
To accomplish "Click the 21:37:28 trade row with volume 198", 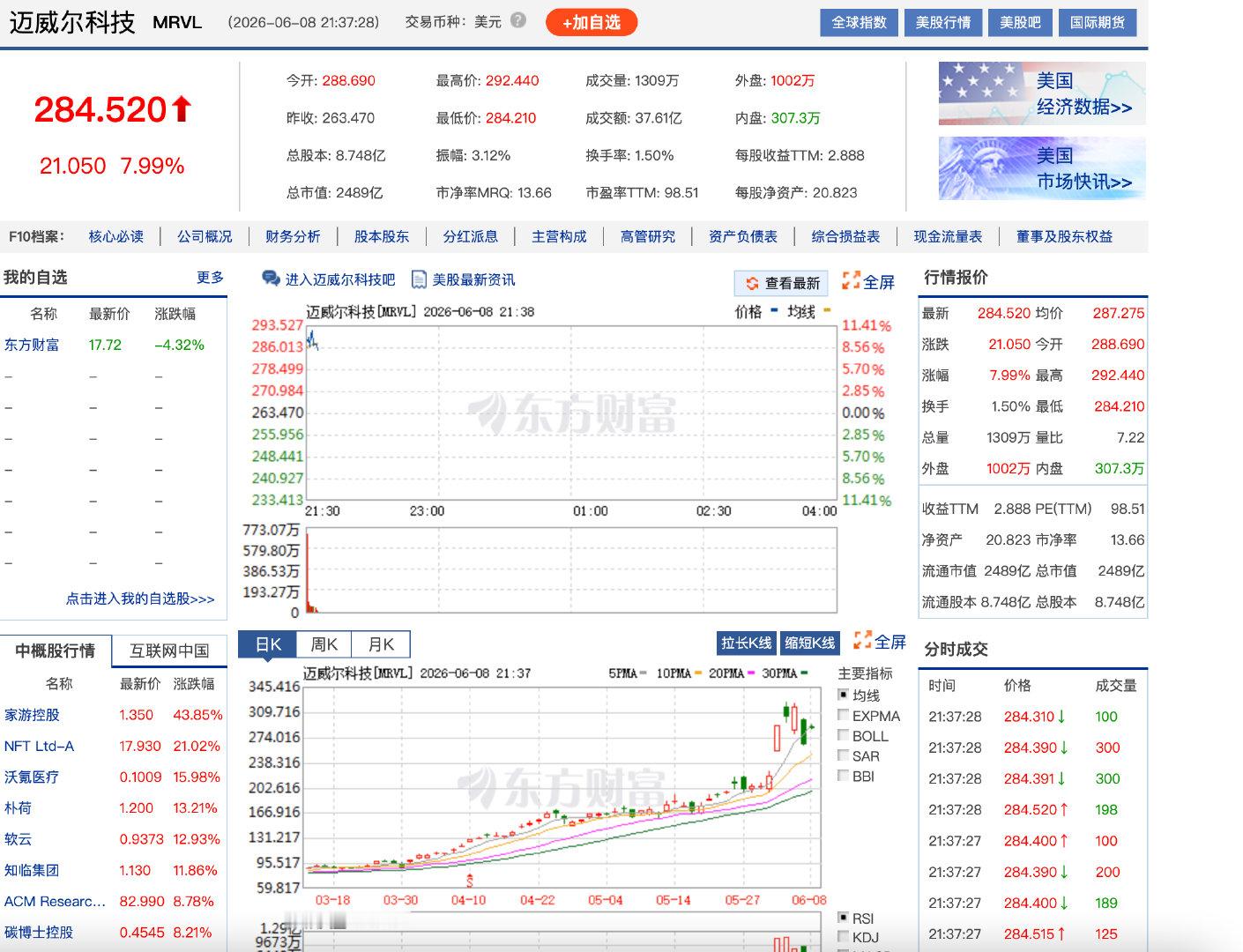I will click(x=1033, y=809).
